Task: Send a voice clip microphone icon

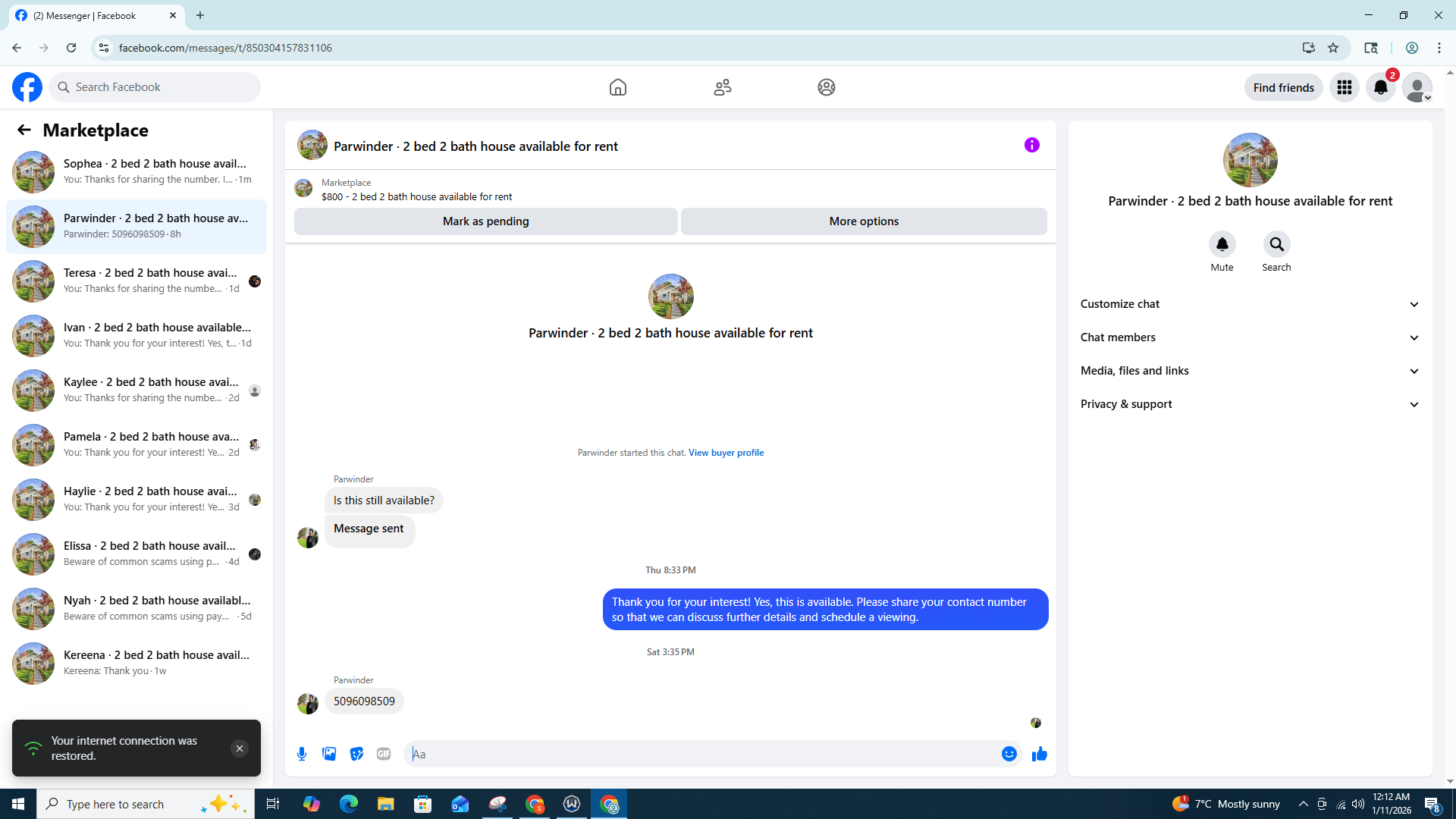Action: point(302,754)
